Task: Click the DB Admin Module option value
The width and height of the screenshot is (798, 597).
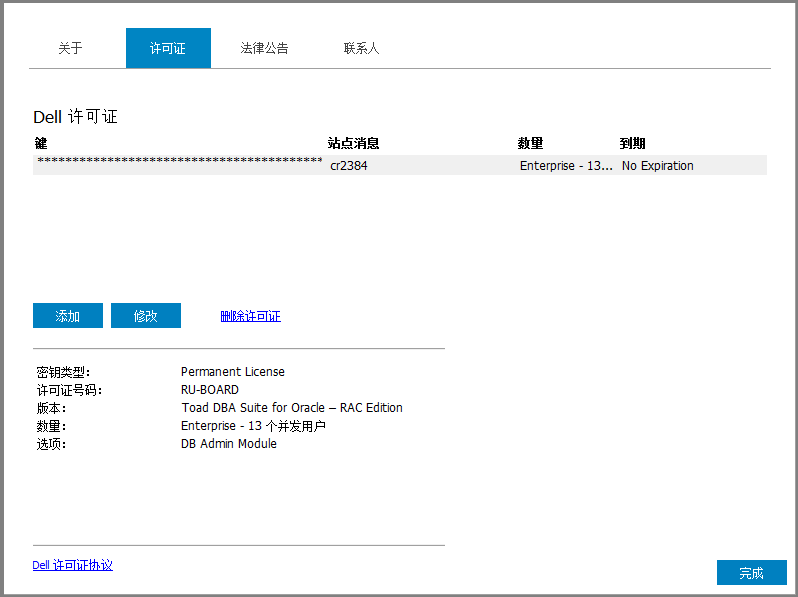Action: coord(229,444)
